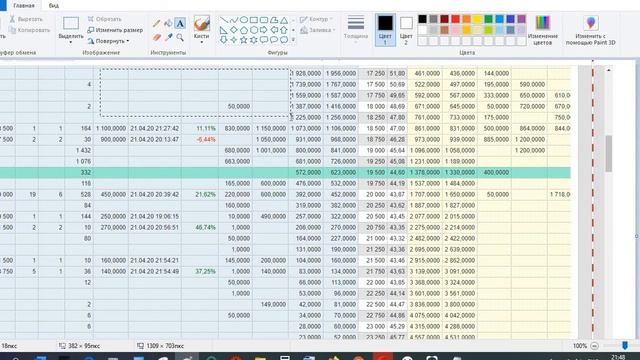
Task: Choose the Right arrow shape
Action: [264, 30]
